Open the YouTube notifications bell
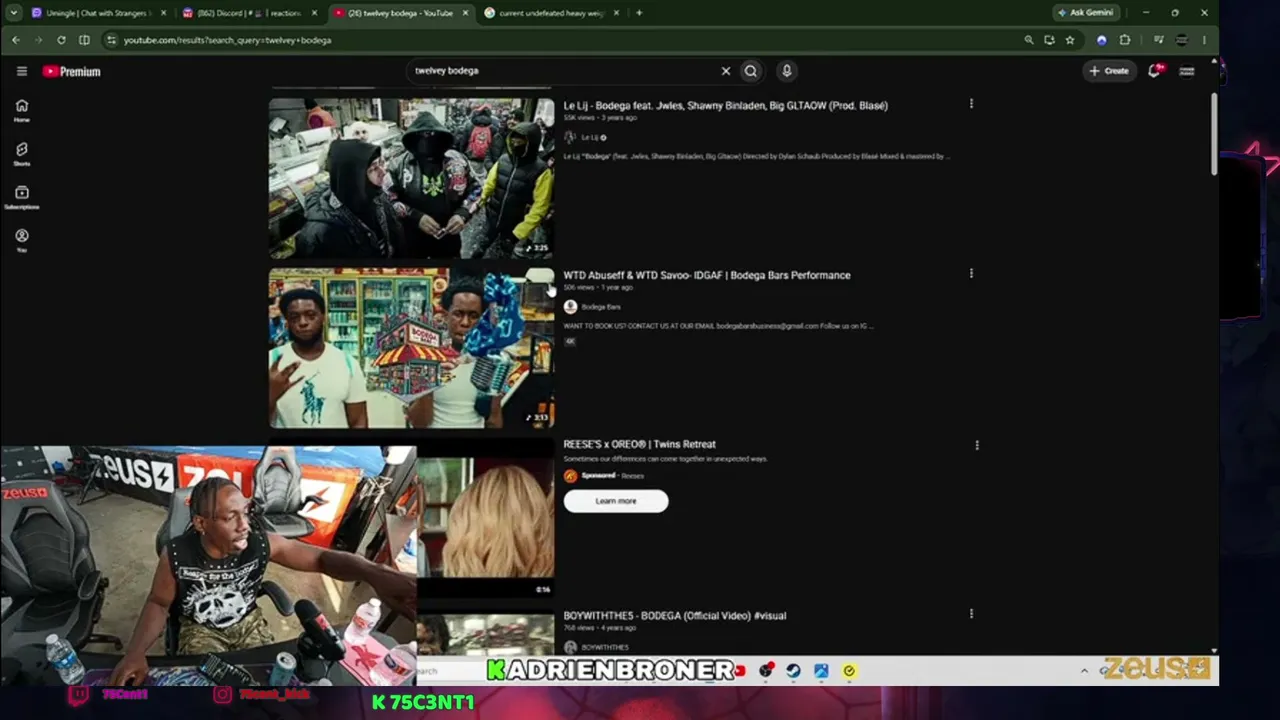This screenshot has height=720, width=1280. point(1154,71)
